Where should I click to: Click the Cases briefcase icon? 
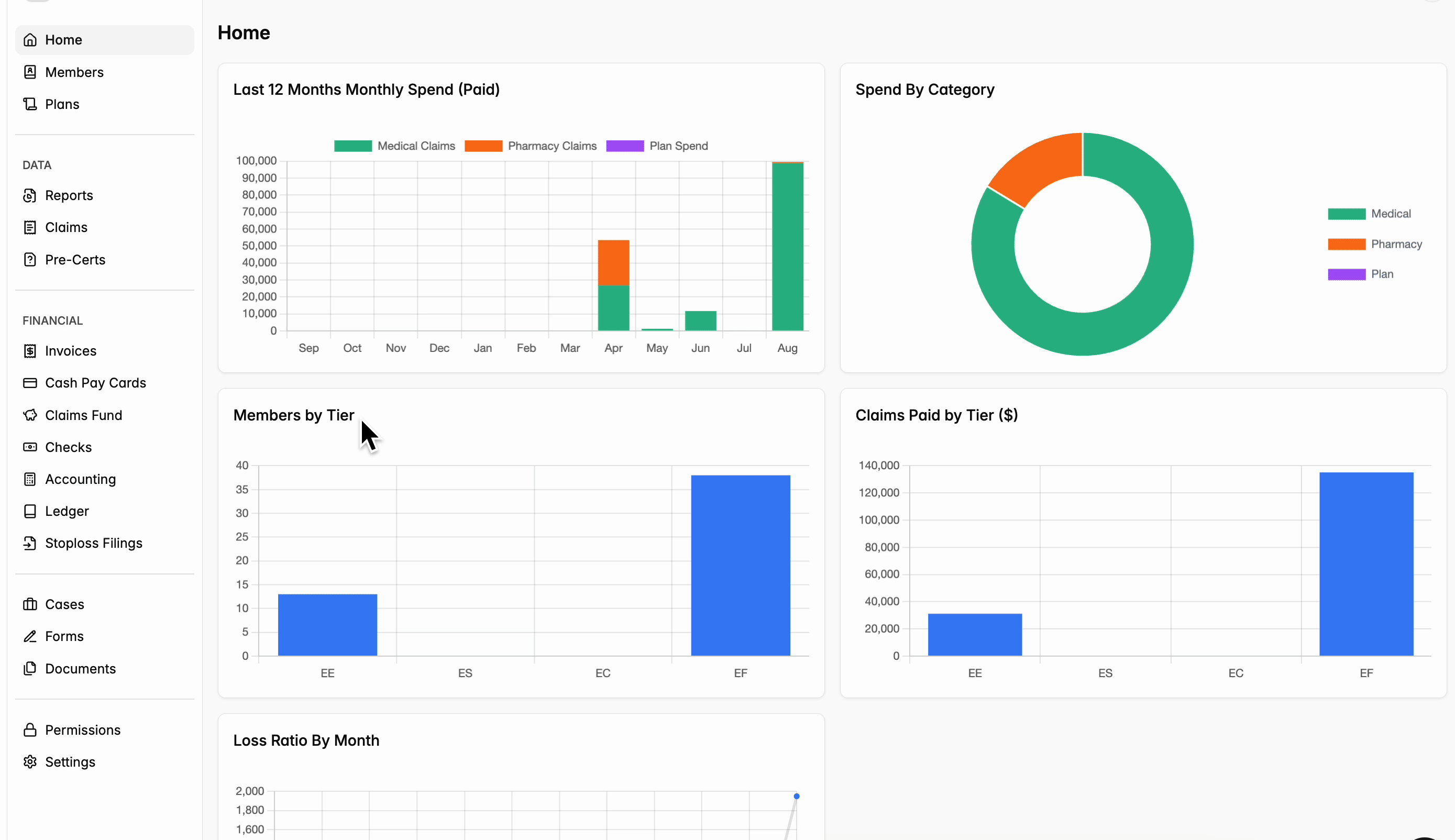[x=30, y=604]
